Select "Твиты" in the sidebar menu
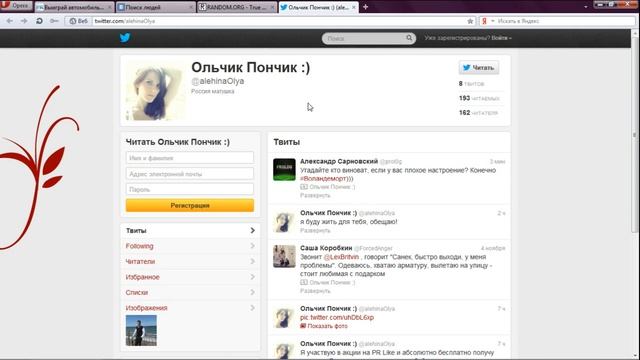This screenshot has width=640, height=360. click(190, 231)
